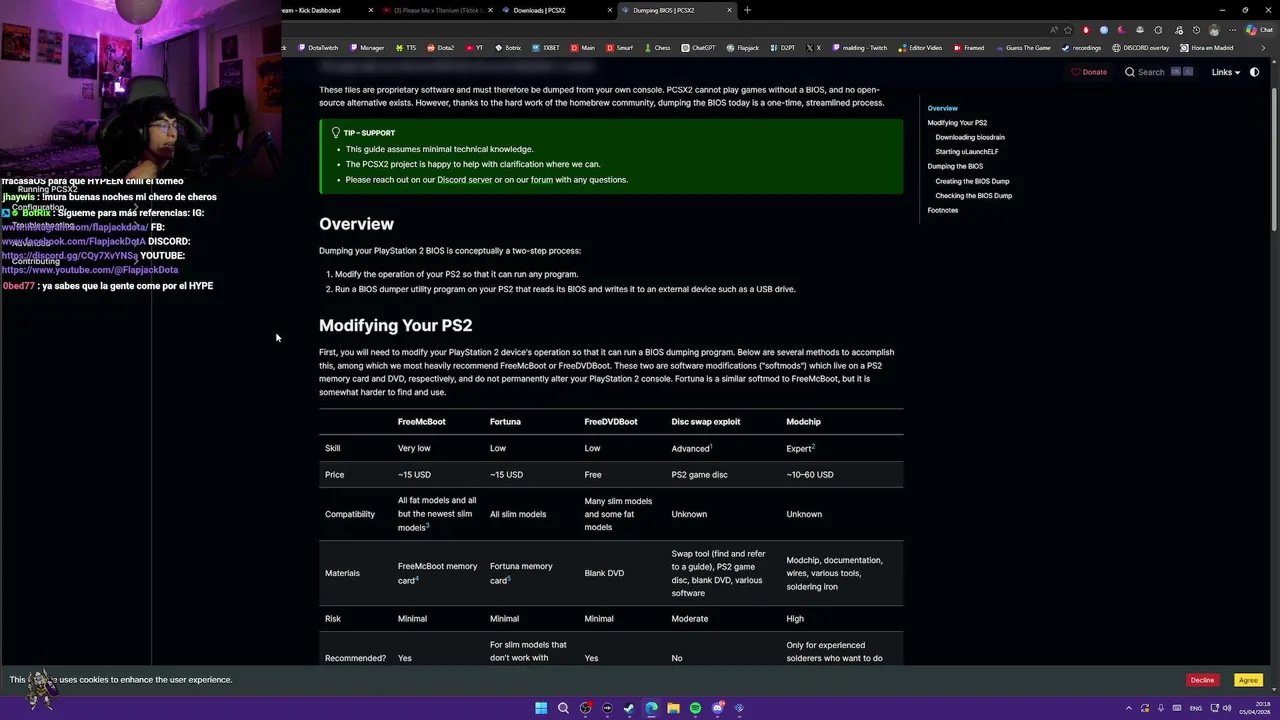The image size is (1280, 720).
Task: Open the forum link in tip box
Action: point(541,180)
